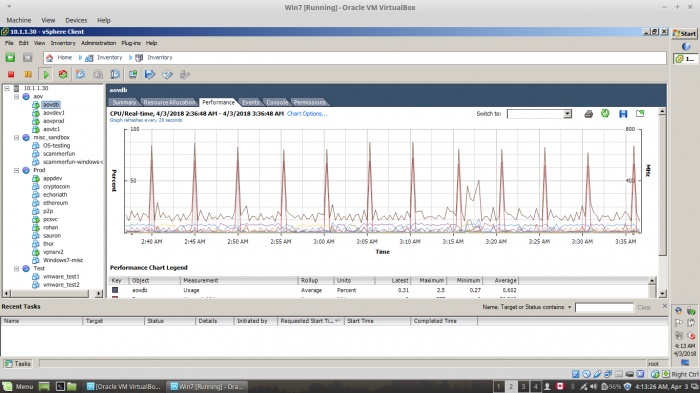
Task: Switch to workspace 3
Action: 523,386
